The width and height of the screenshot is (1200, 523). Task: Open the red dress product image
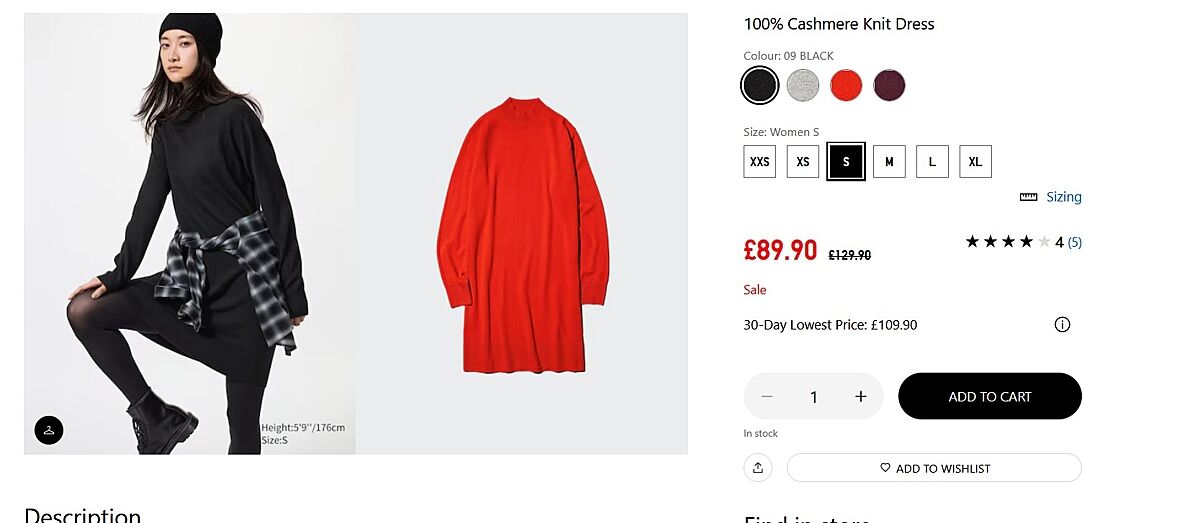522,234
